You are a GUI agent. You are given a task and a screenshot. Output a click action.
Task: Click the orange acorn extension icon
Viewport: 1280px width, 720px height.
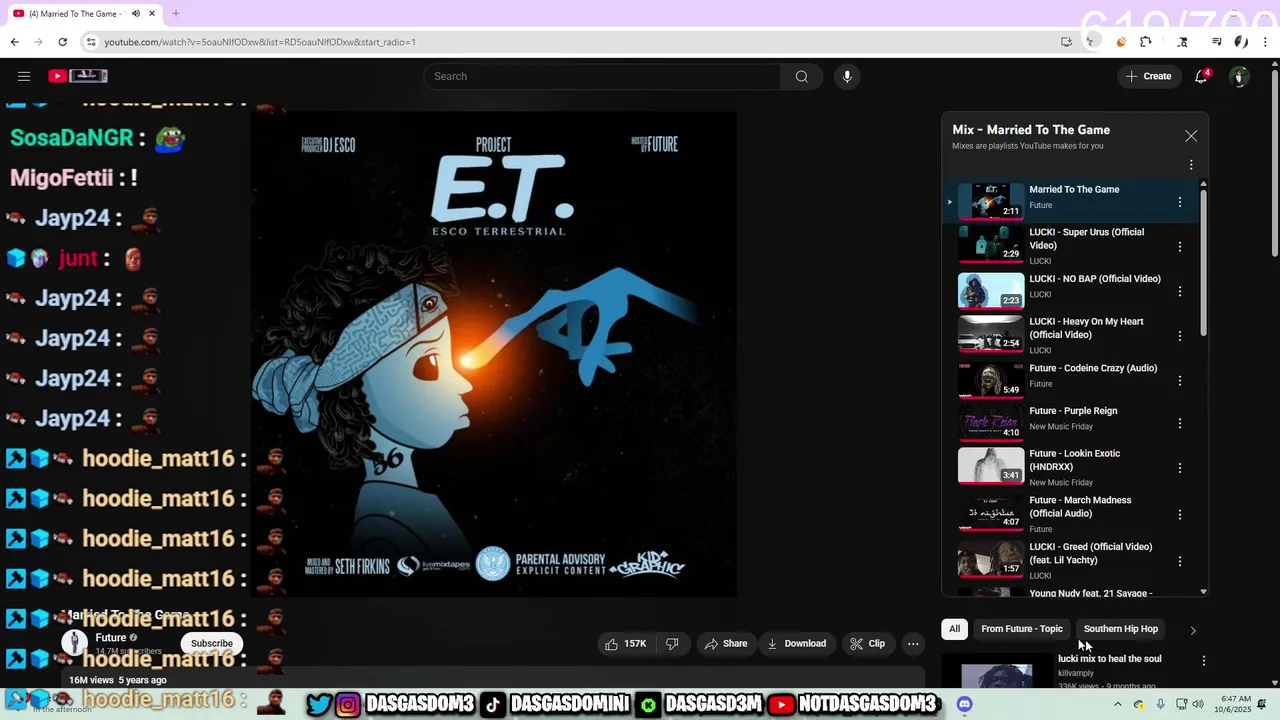coord(1120,42)
